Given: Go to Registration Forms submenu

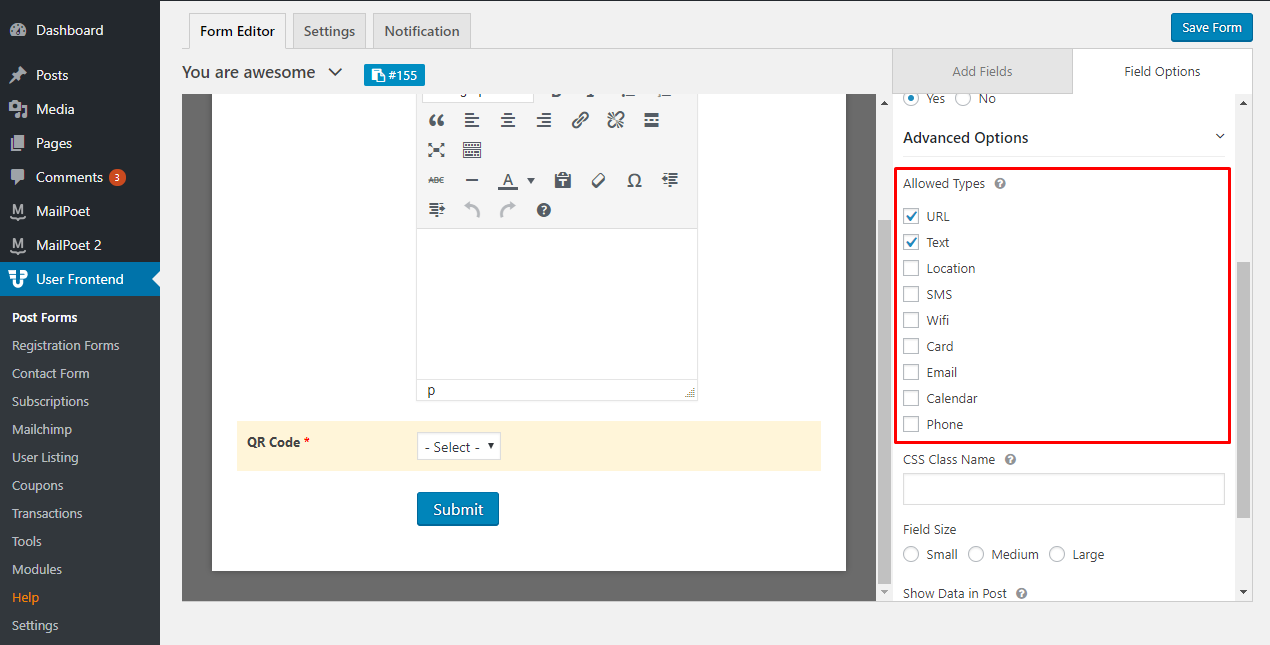Looking at the screenshot, I should pyautogui.click(x=66, y=345).
